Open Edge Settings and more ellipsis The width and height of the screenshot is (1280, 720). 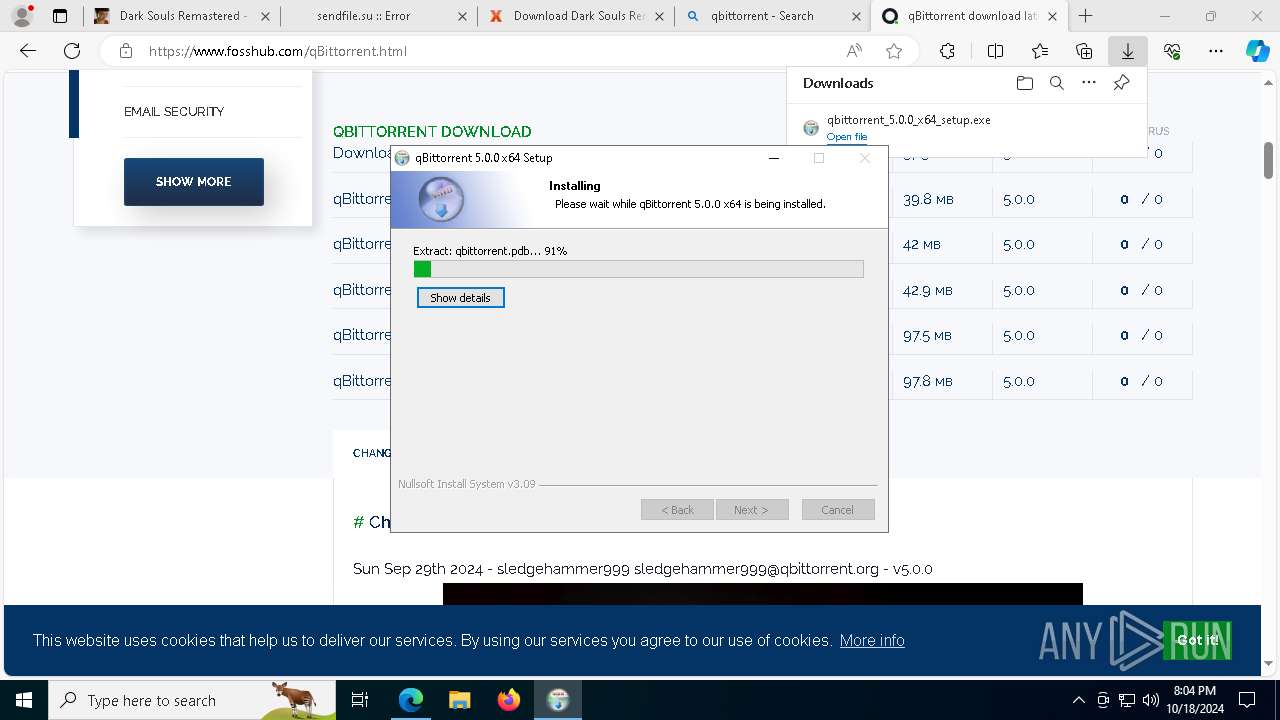pyautogui.click(x=1216, y=51)
